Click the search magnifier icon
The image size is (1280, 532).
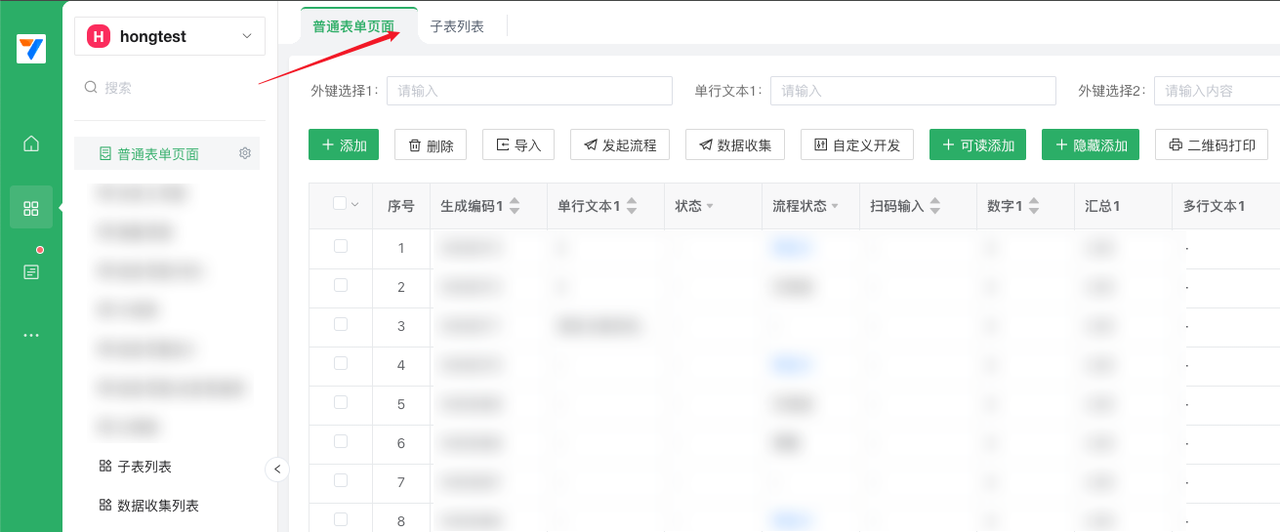[91, 88]
